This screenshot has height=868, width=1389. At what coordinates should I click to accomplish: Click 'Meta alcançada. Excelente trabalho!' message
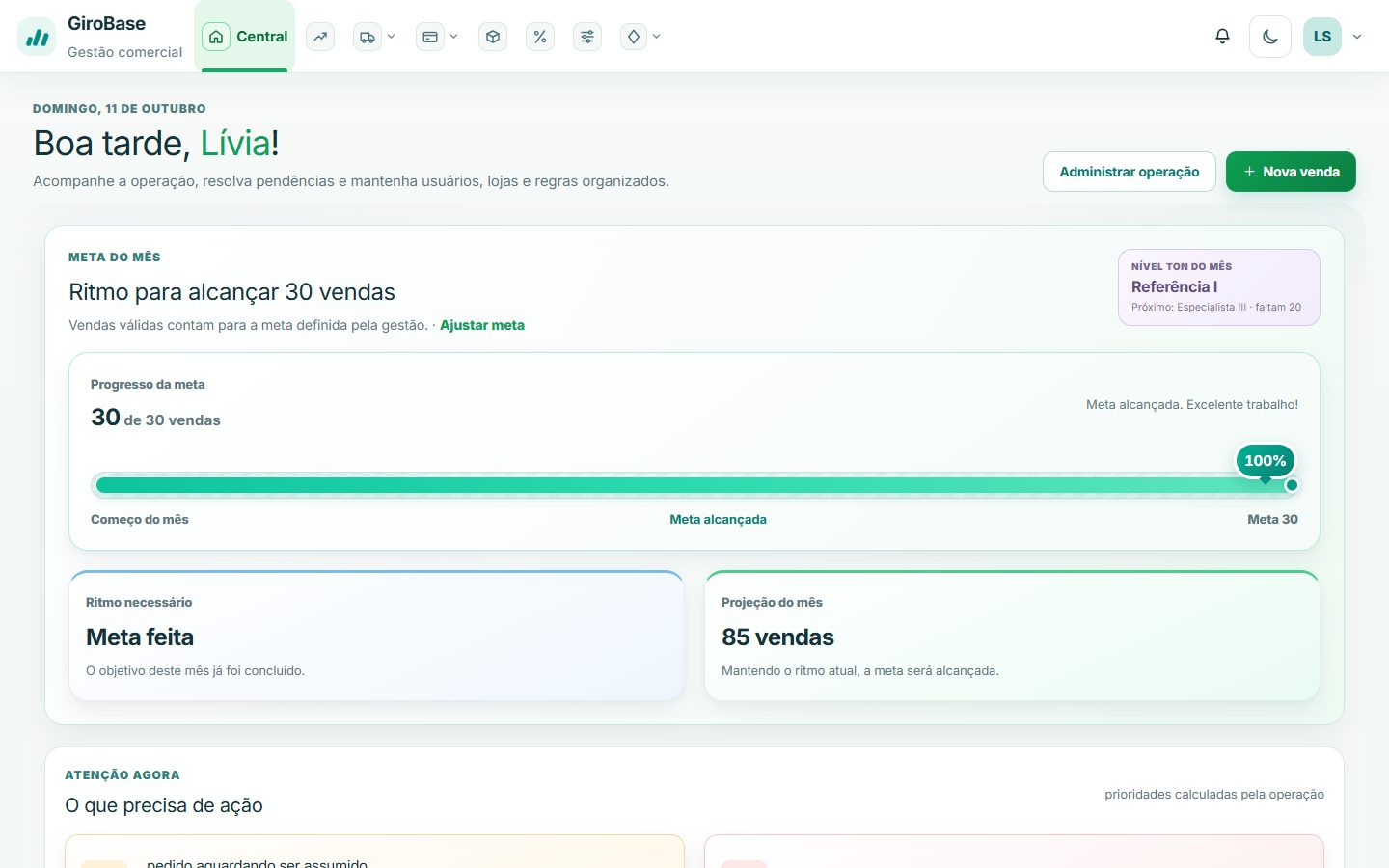[x=1192, y=404]
